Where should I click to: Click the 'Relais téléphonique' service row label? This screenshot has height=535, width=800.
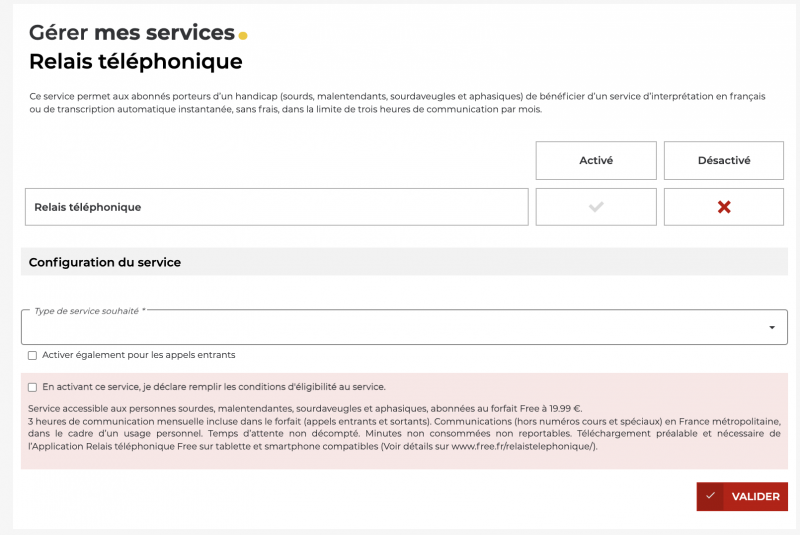coord(88,207)
